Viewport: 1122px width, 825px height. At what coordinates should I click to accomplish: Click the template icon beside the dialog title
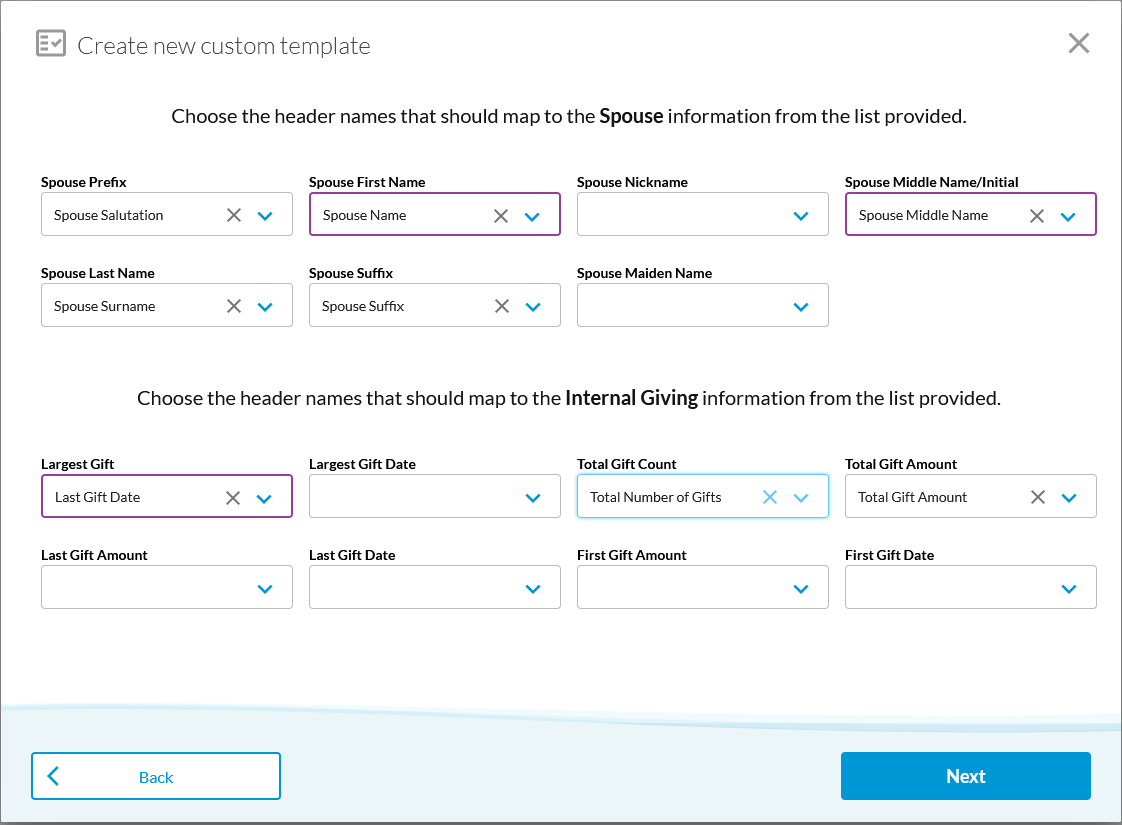point(50,43)
